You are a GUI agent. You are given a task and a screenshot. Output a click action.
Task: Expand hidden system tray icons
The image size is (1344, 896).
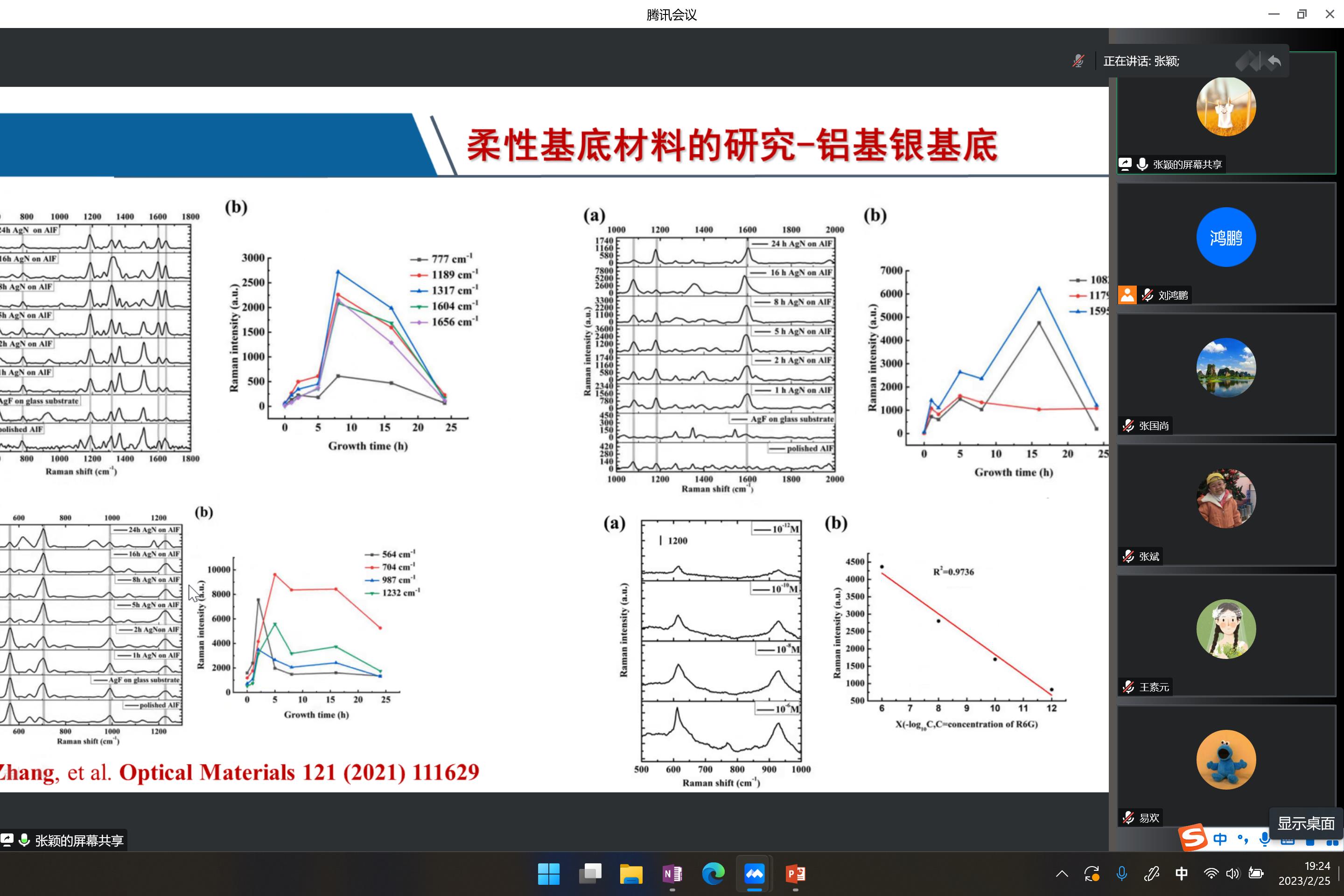(1062, 874)
